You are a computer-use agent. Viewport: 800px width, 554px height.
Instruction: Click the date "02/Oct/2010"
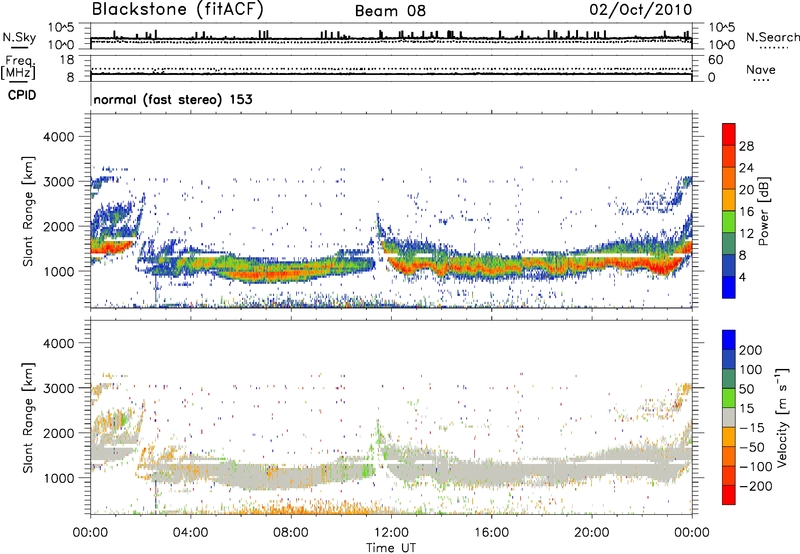pyautogui.click(x=641, y=10)
